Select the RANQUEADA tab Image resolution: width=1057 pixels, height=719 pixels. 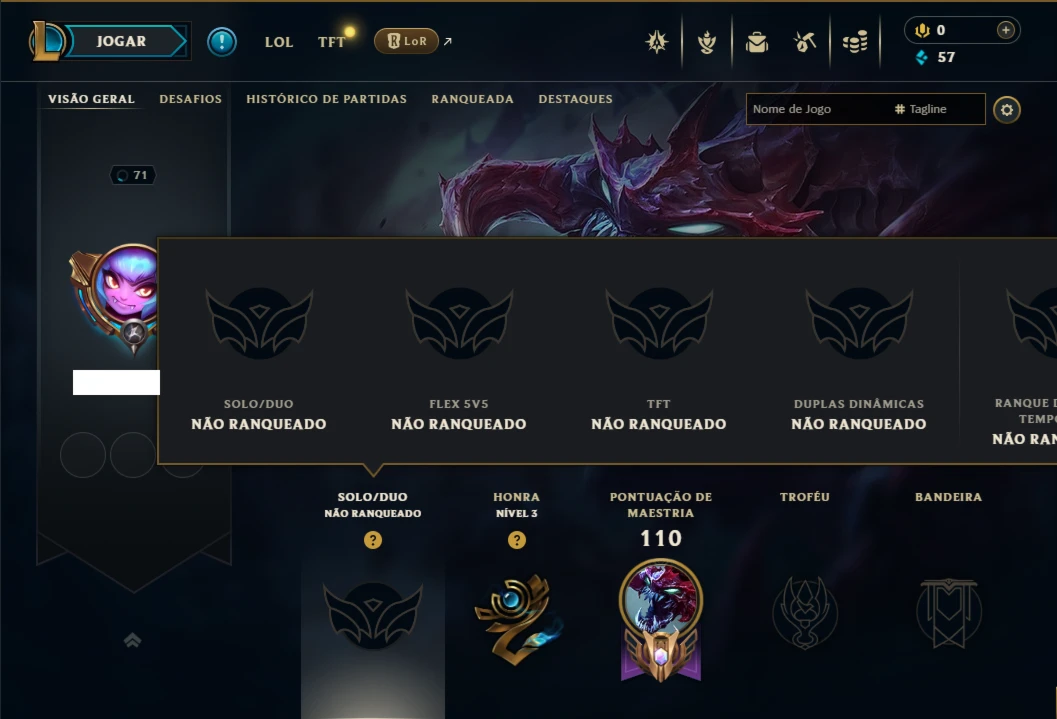473,99
